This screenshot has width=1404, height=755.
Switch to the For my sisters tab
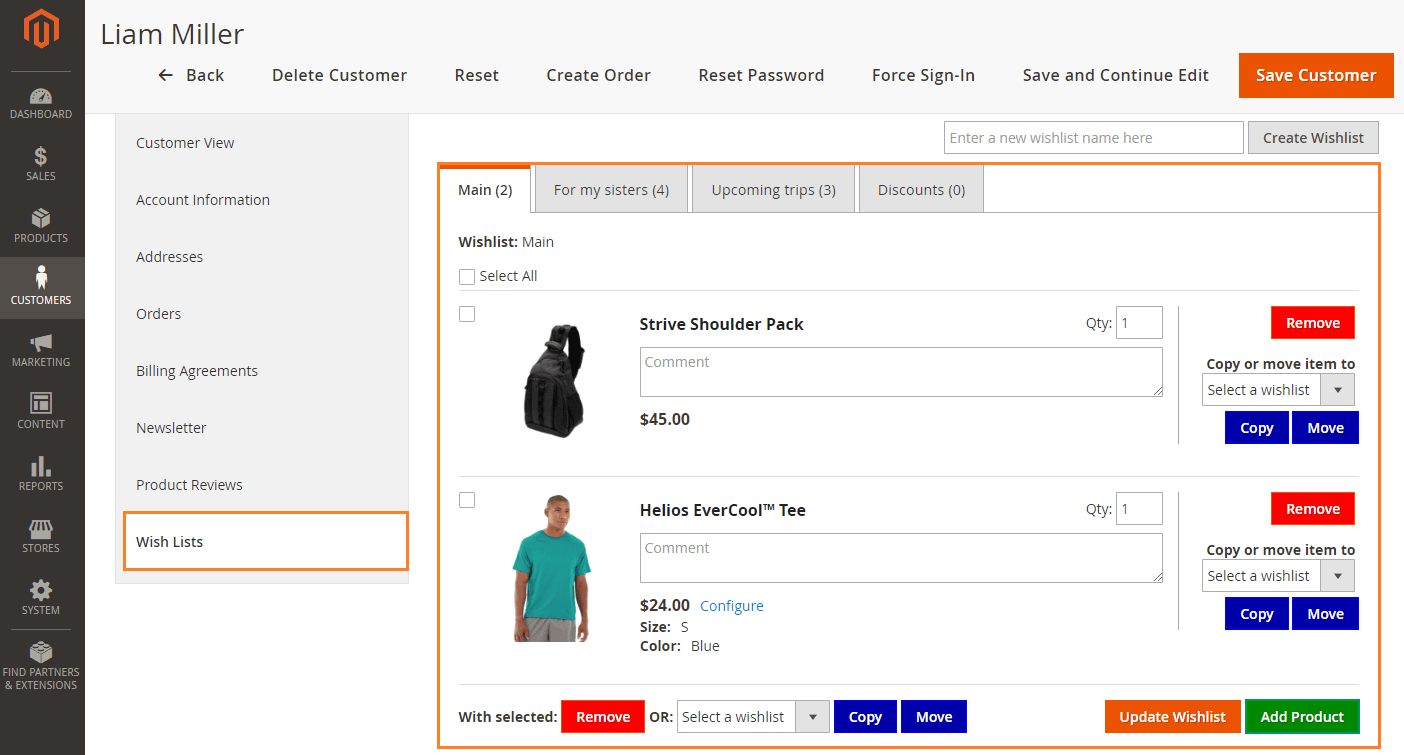click(611, 190)
